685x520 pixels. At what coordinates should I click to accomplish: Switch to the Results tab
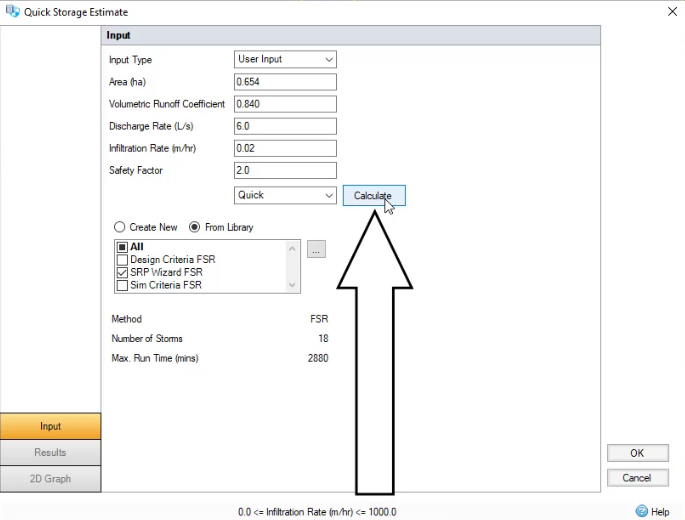click(x=50, y=452)
